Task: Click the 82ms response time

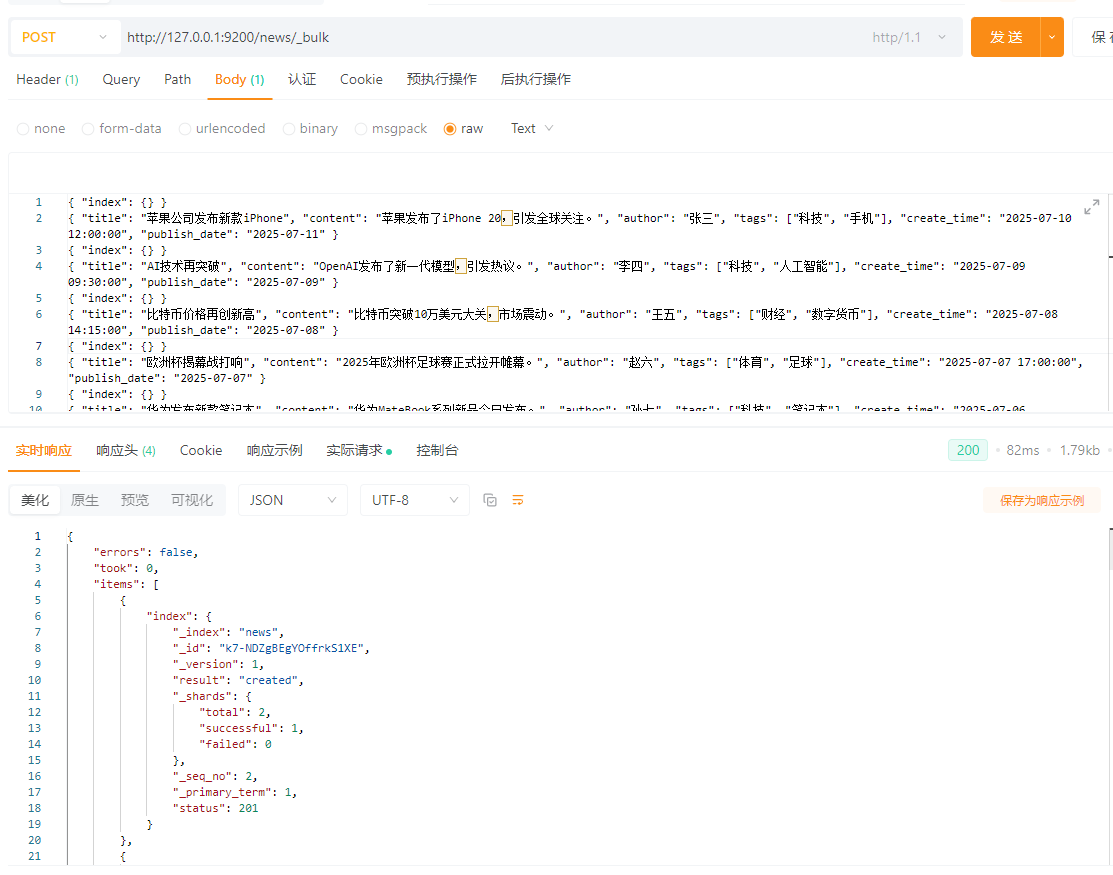Action: pos(1022,451)
